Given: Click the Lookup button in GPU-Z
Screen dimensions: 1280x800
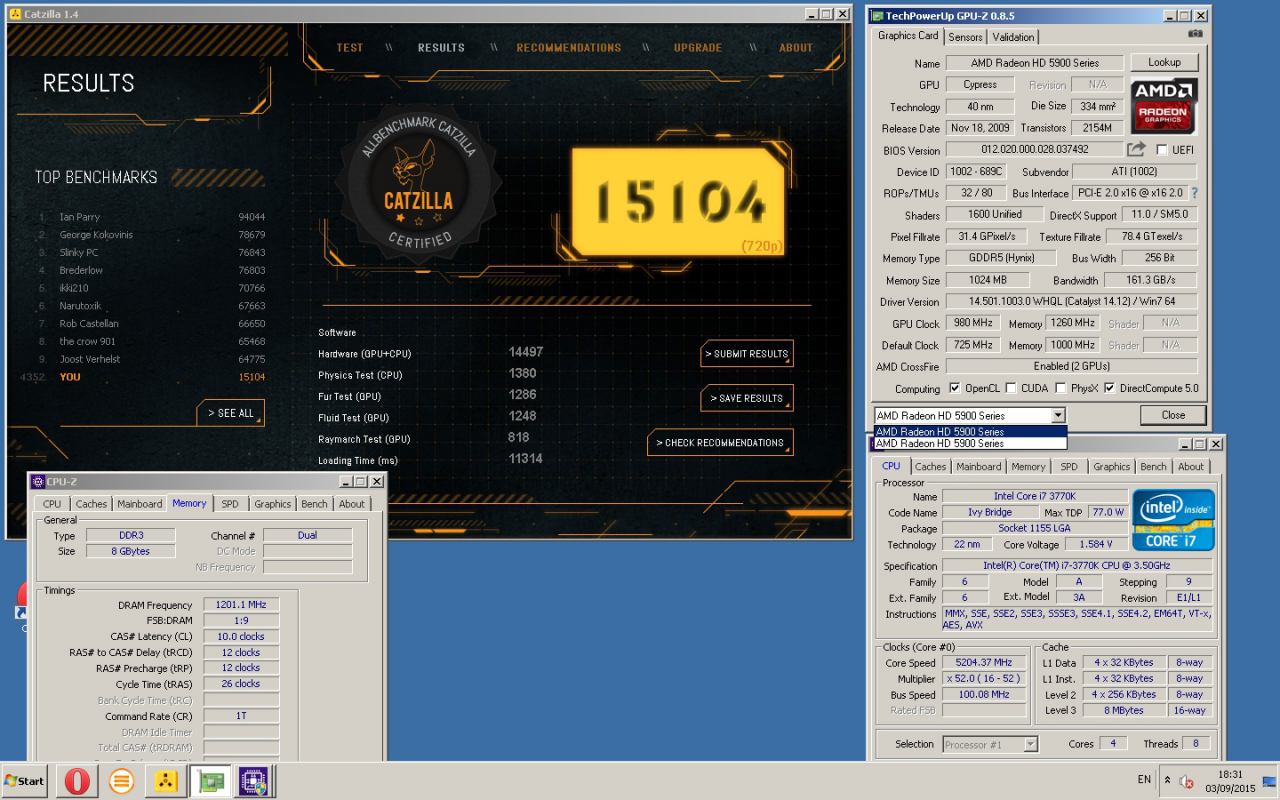Looking at the screenshot, I should click(x=1164, y=62).
